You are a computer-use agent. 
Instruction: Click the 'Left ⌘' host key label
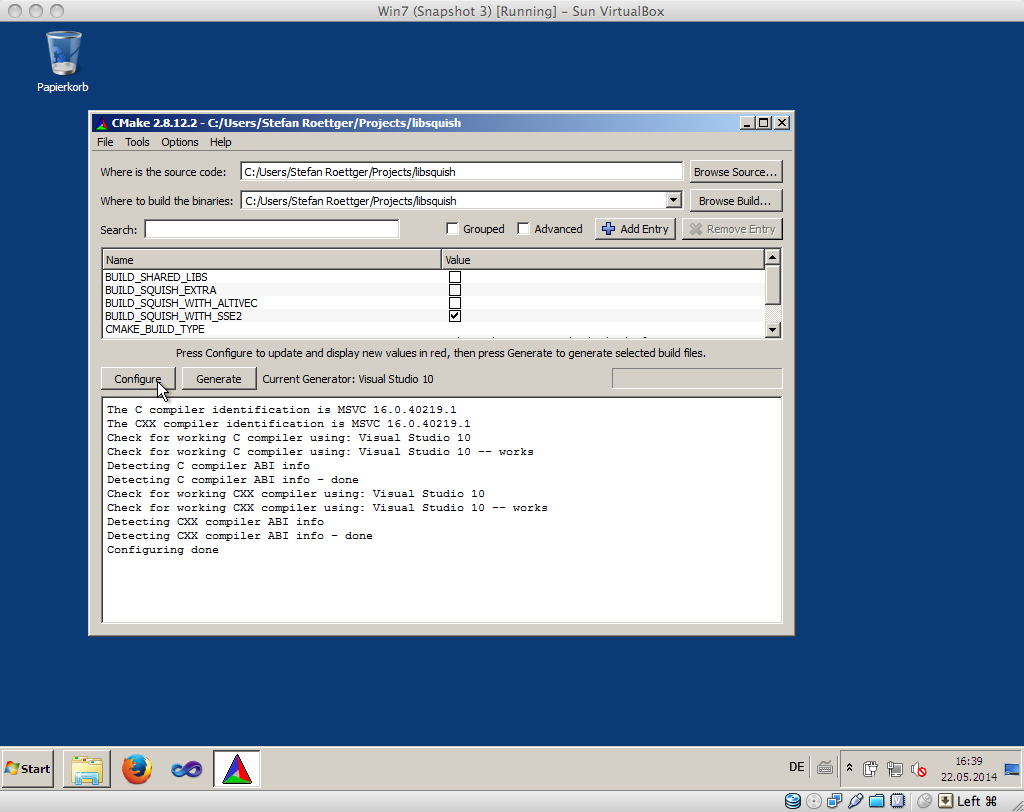[977, 801]
